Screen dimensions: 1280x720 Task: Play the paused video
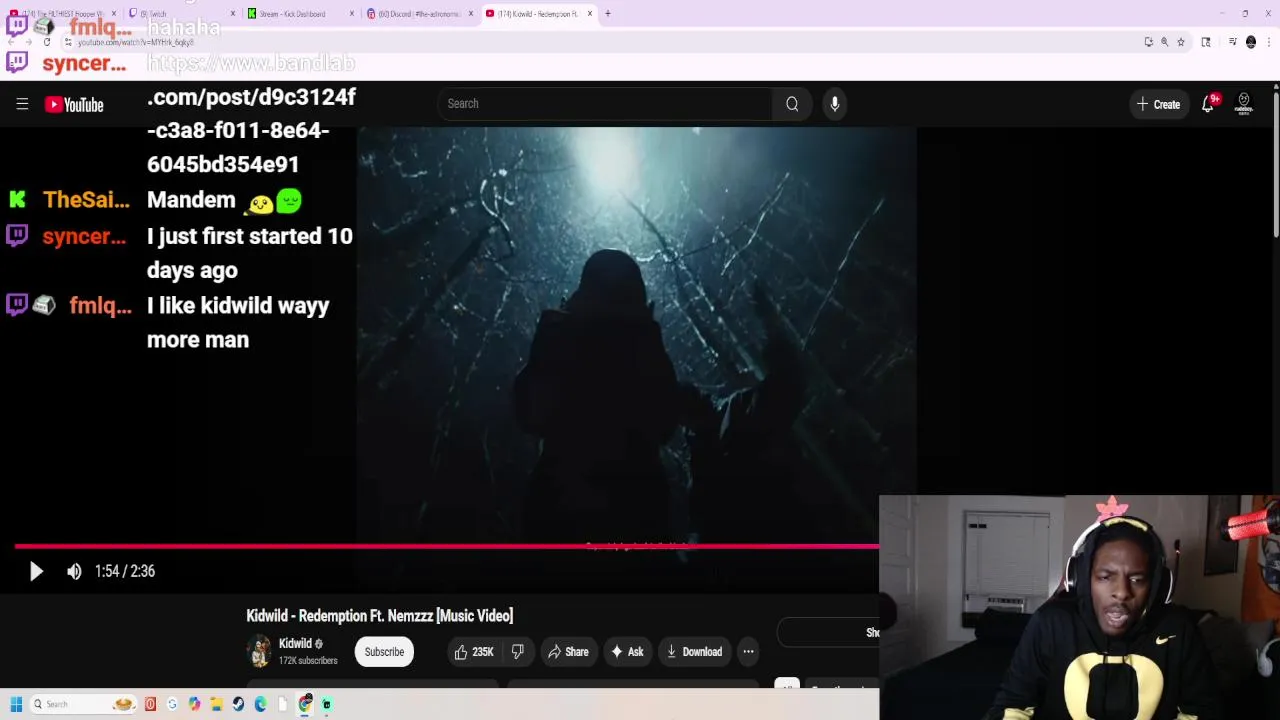(36, 571)
